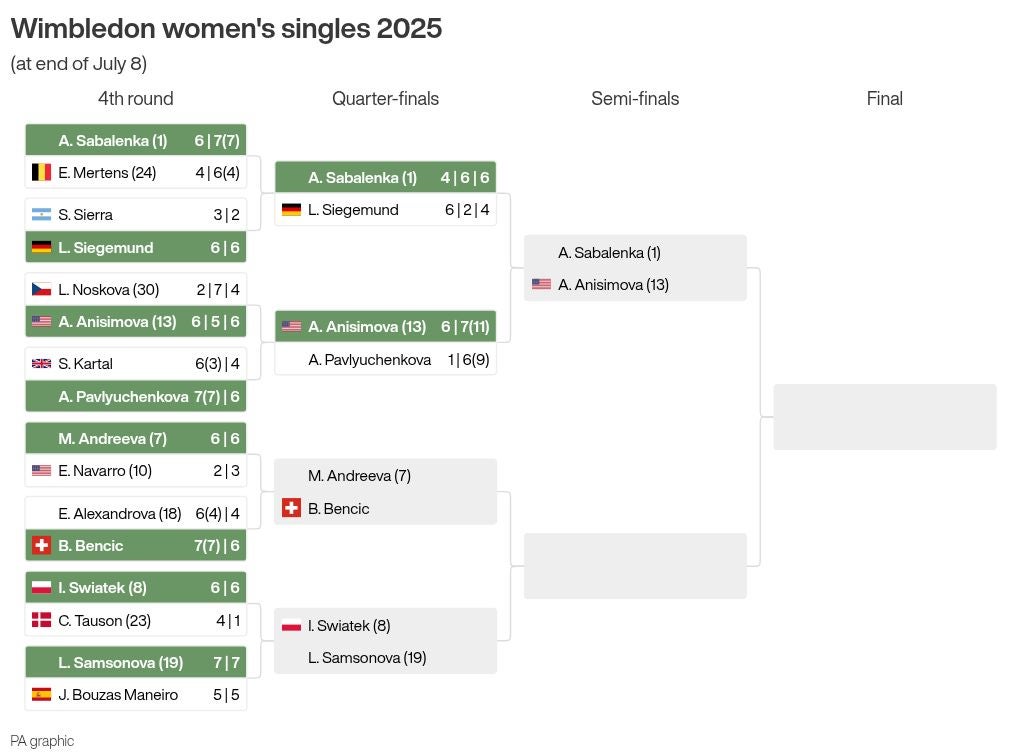Select the Final column heading
Viewport: 1020px width, 756px height.
click(885, 98)
